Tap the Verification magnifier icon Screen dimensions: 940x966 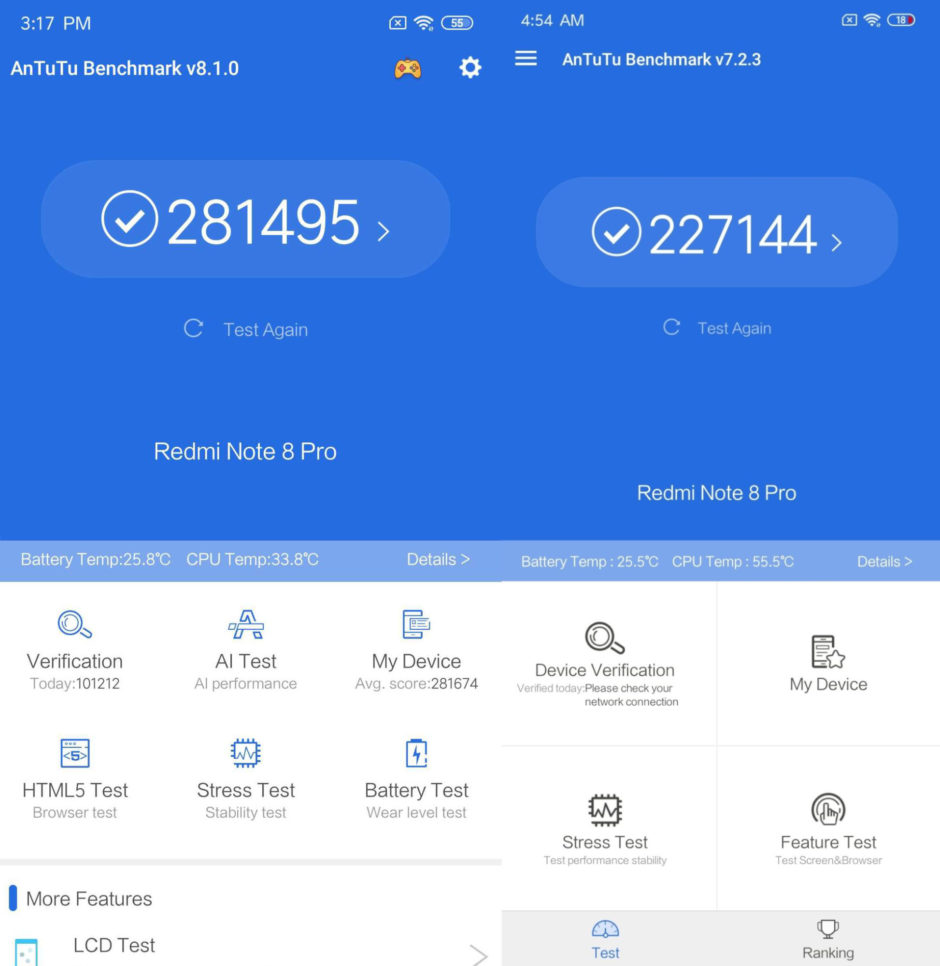click(75, 624)
